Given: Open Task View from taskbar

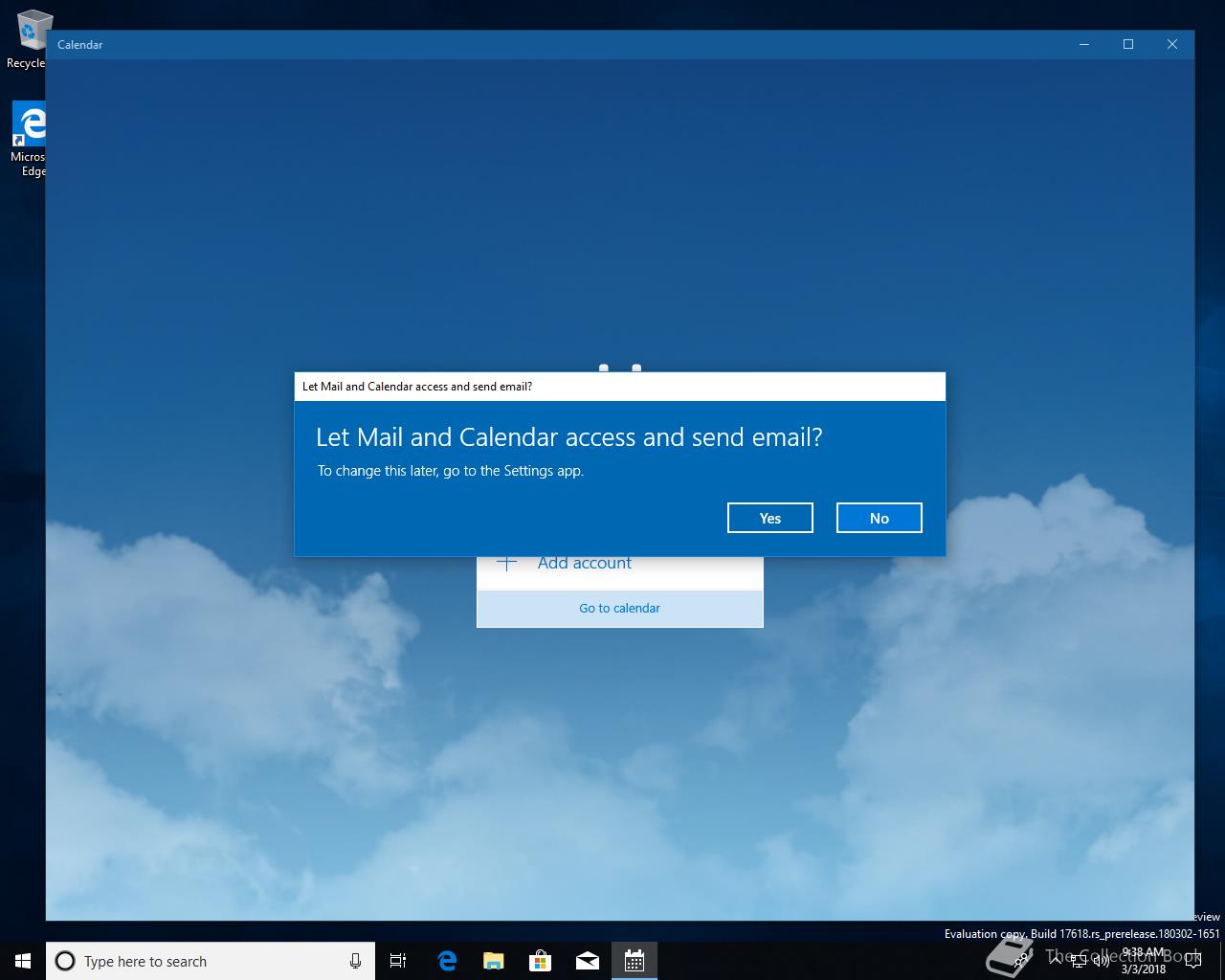Looking at the screenshot, I should coord(398,961).
